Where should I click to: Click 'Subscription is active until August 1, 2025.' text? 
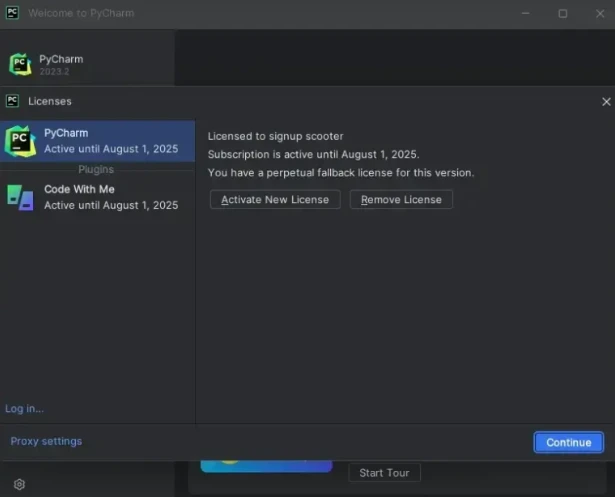pyautogui.click(x=313, y=155)
